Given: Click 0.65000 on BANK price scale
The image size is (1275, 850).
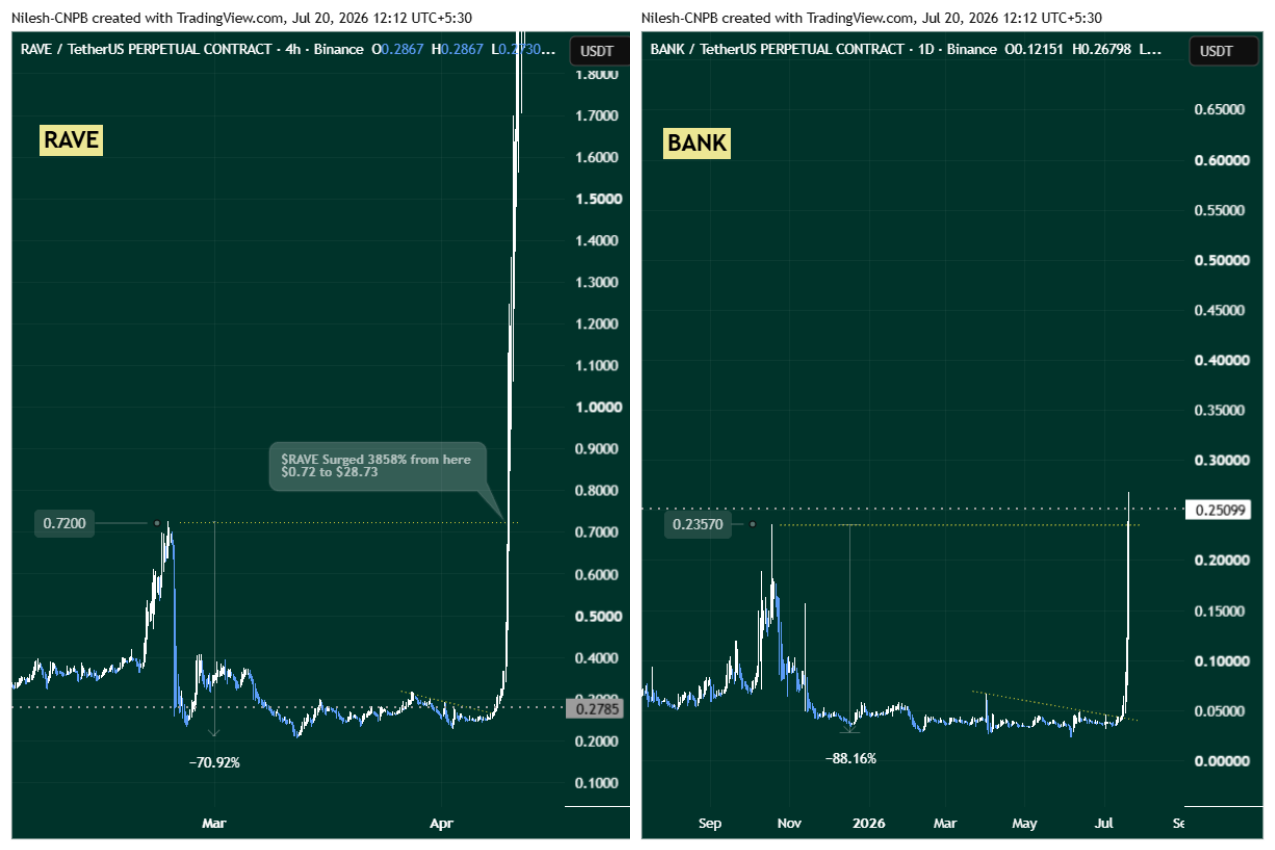Looking at the screenshot, I should [x=1220, y=110].
